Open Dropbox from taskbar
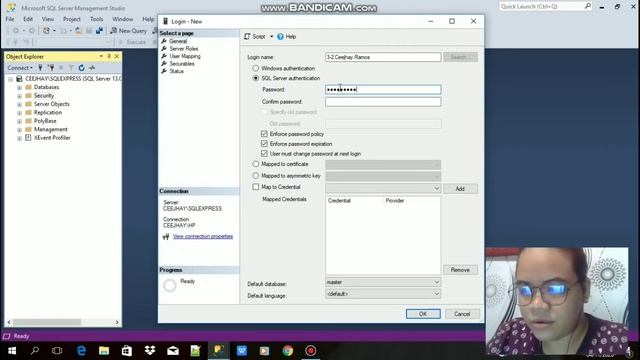The image size is (640, 360). point(150,351)
